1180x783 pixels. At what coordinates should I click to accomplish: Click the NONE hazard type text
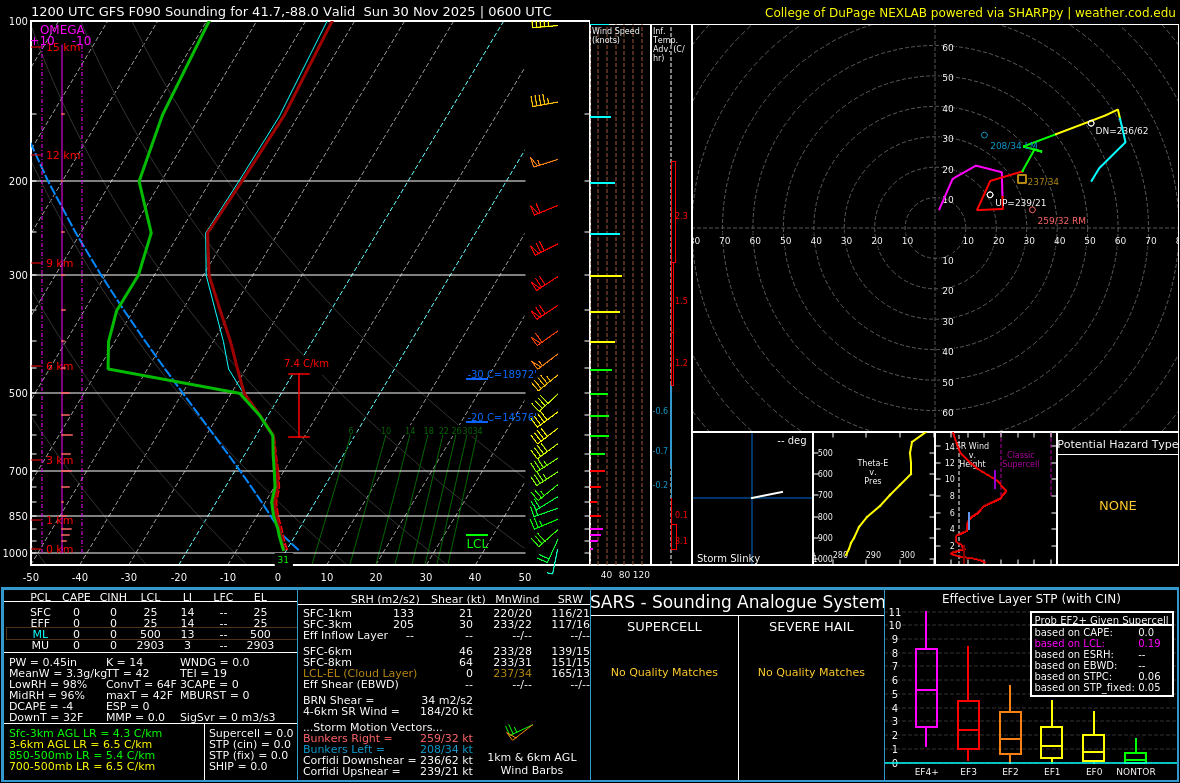click(x=1118, y=506)
